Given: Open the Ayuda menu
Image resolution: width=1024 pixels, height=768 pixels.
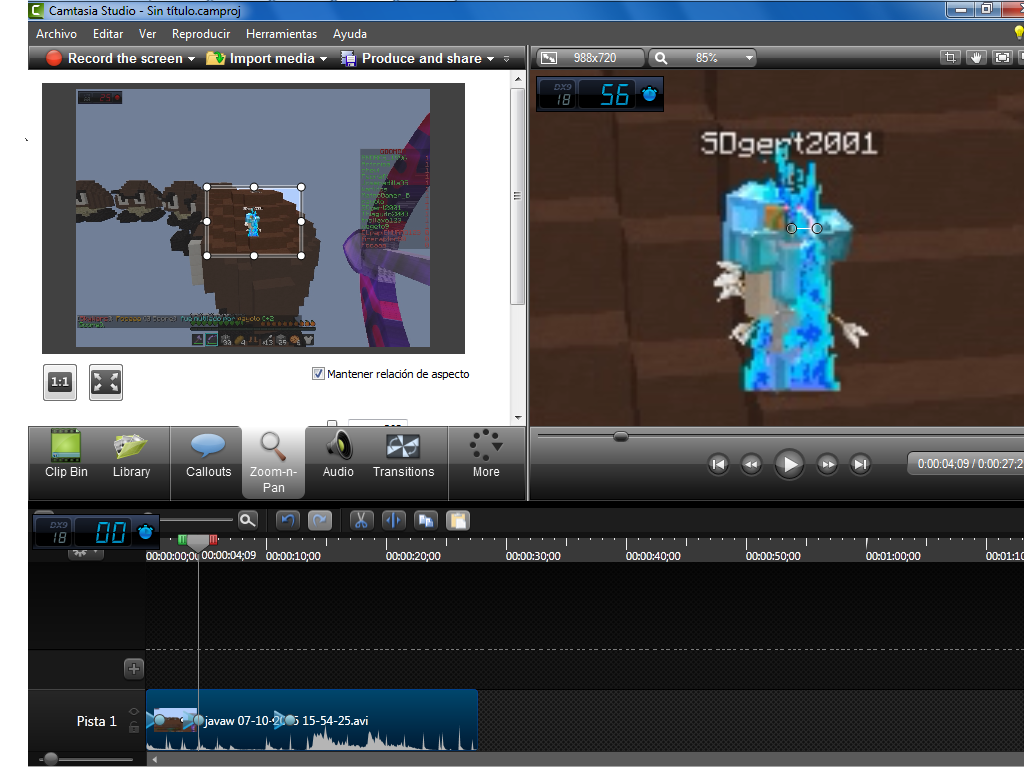Looking at the screenshot, I should (x=350, y=33).
